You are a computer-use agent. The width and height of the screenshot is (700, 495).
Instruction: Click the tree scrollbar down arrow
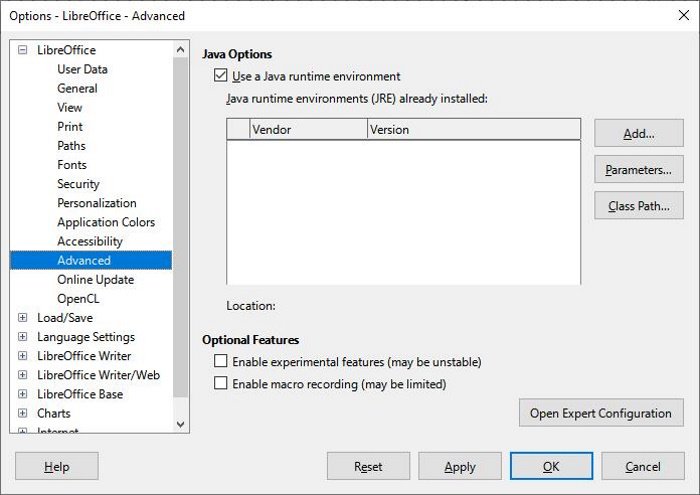coord(180,424)
